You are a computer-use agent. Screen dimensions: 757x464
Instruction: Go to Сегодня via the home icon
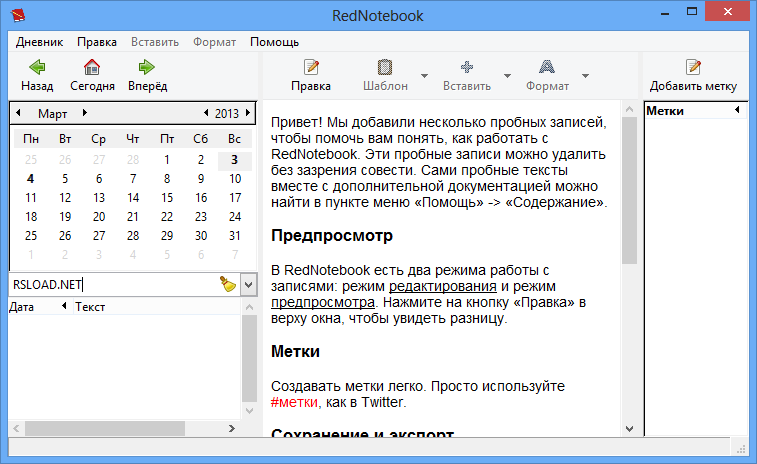92,67
